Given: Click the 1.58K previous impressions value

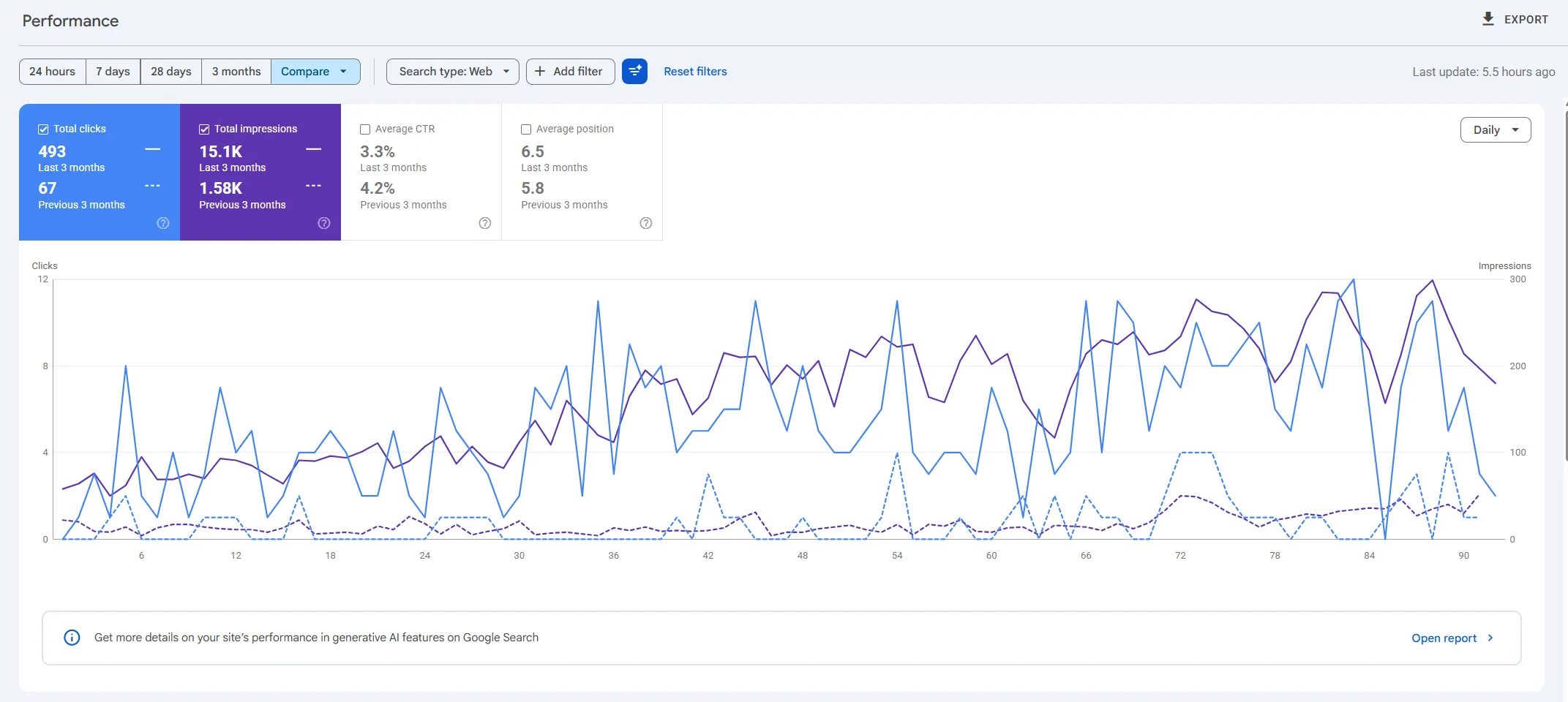Looking at the screenshot, I should [x=220, y=188].
